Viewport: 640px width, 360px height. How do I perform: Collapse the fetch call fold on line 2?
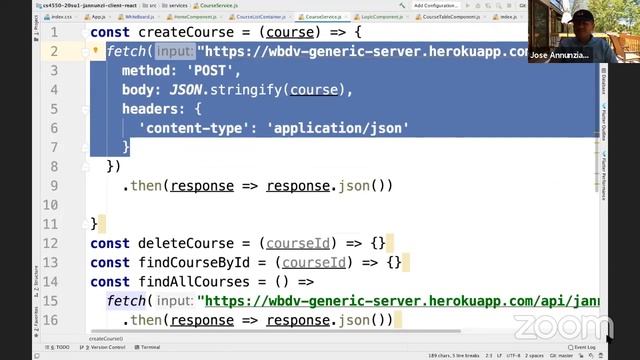click(85, 52)
